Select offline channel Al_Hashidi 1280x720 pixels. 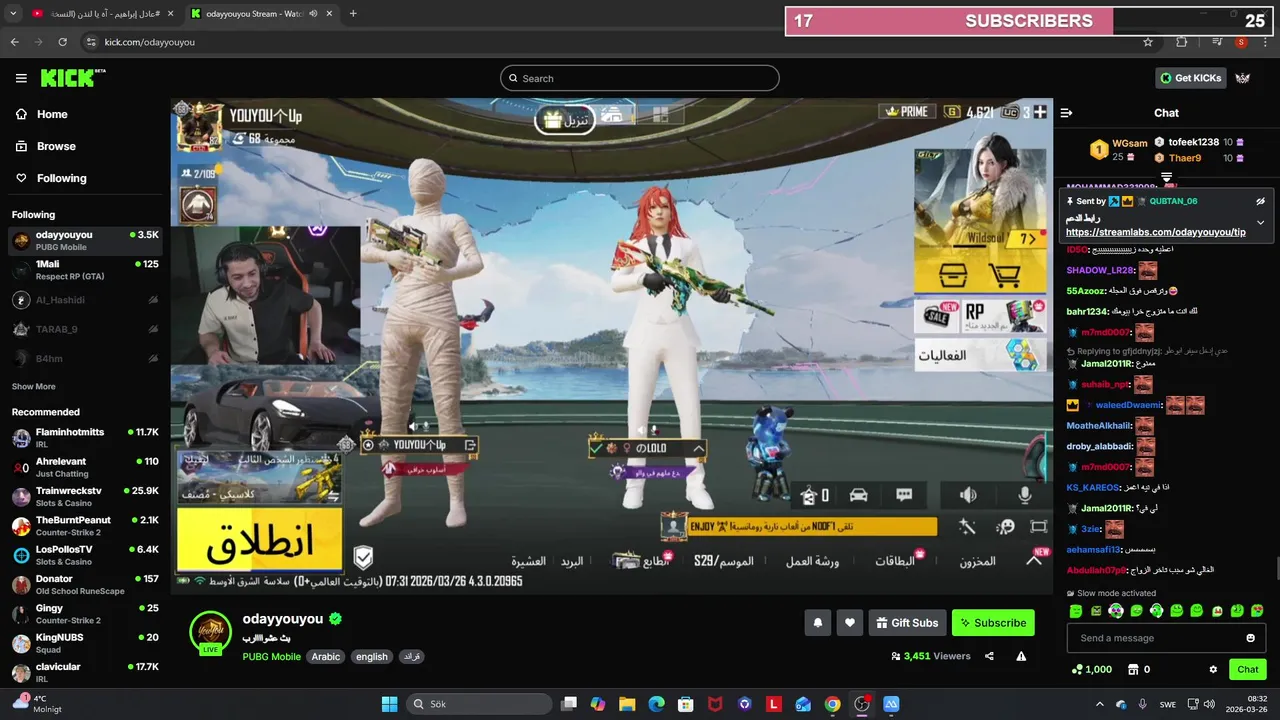(x=85, y=300)
